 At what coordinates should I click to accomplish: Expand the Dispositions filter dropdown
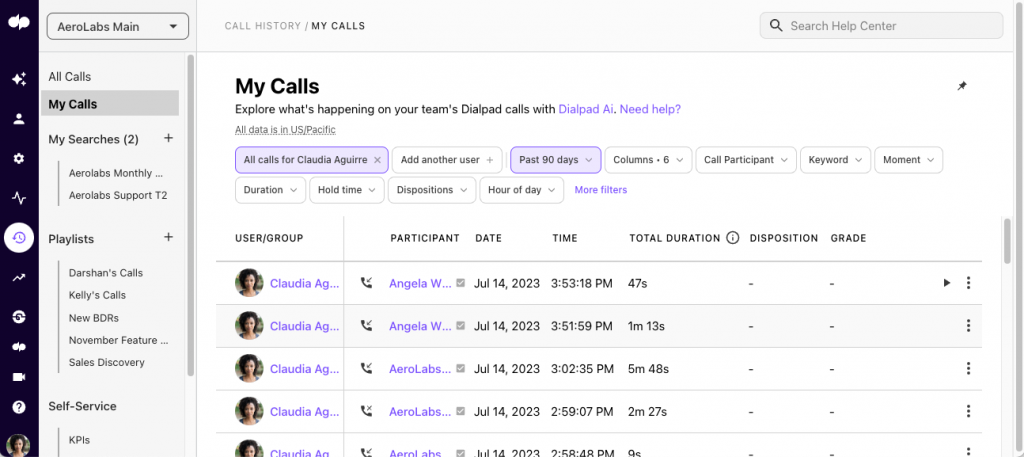pos(431,190)
